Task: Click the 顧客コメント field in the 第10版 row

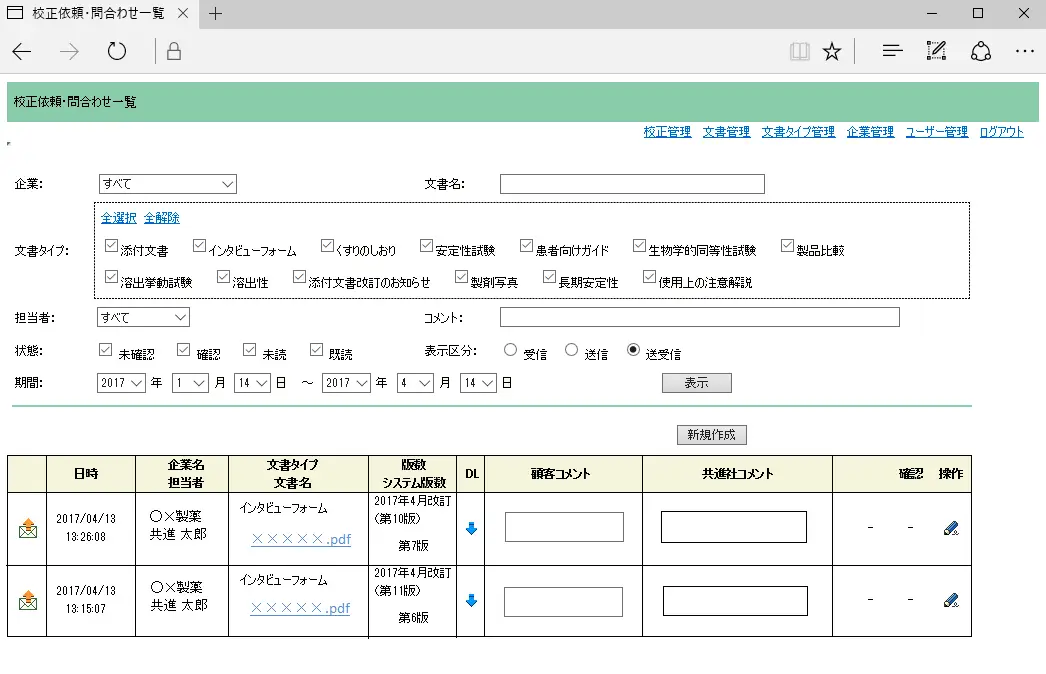Action: [x=564, y=527]
